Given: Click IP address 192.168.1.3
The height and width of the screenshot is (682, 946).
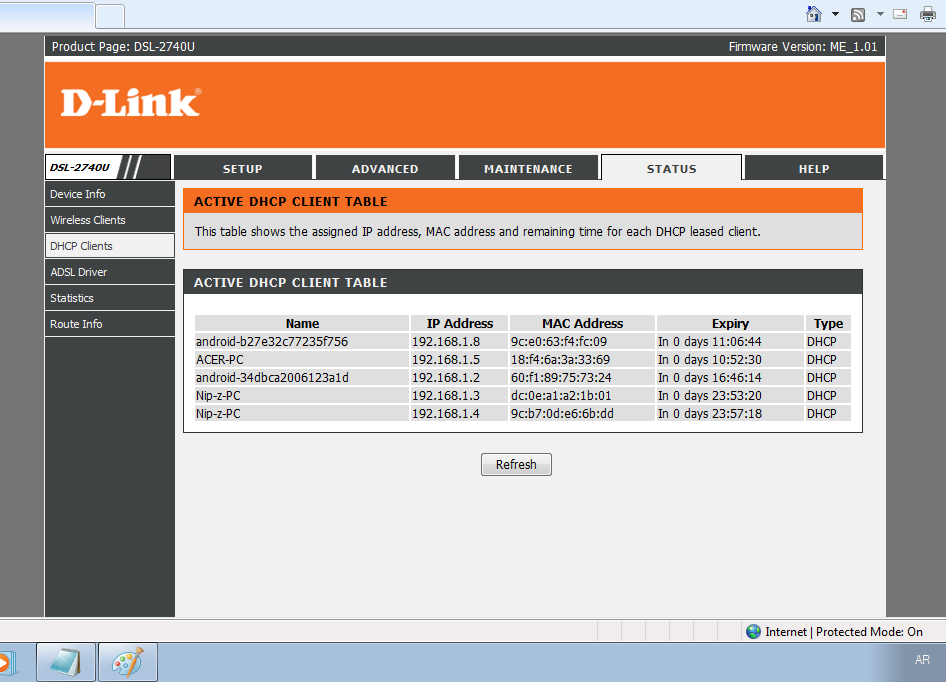Looking at the screenshot, I should tap(446, 396).
